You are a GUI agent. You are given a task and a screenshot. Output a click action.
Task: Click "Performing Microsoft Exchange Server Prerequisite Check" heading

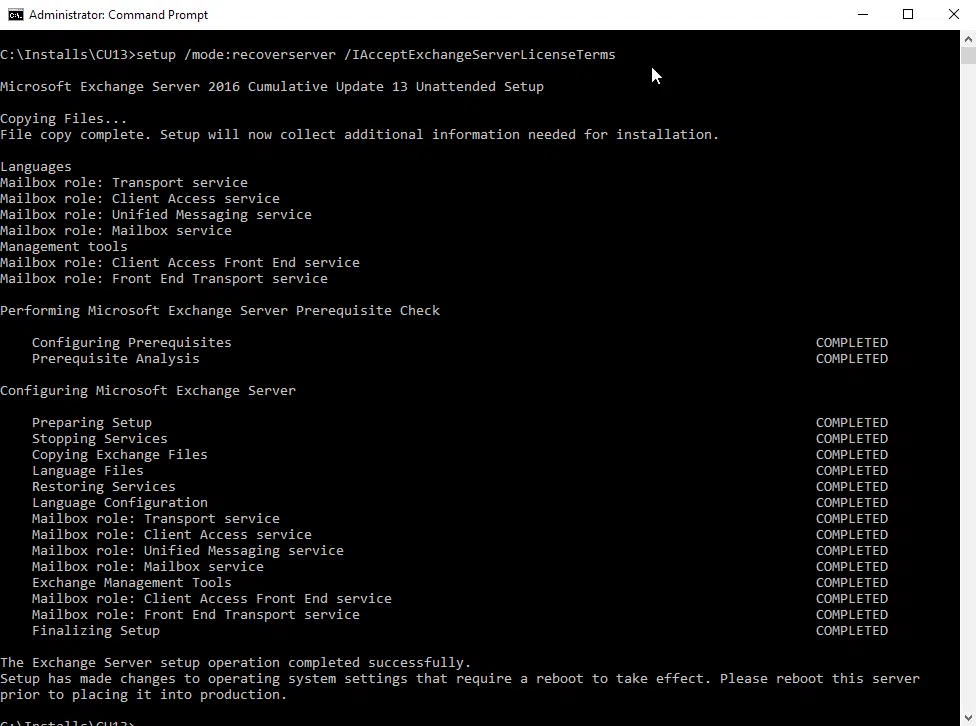coord(220,311)
